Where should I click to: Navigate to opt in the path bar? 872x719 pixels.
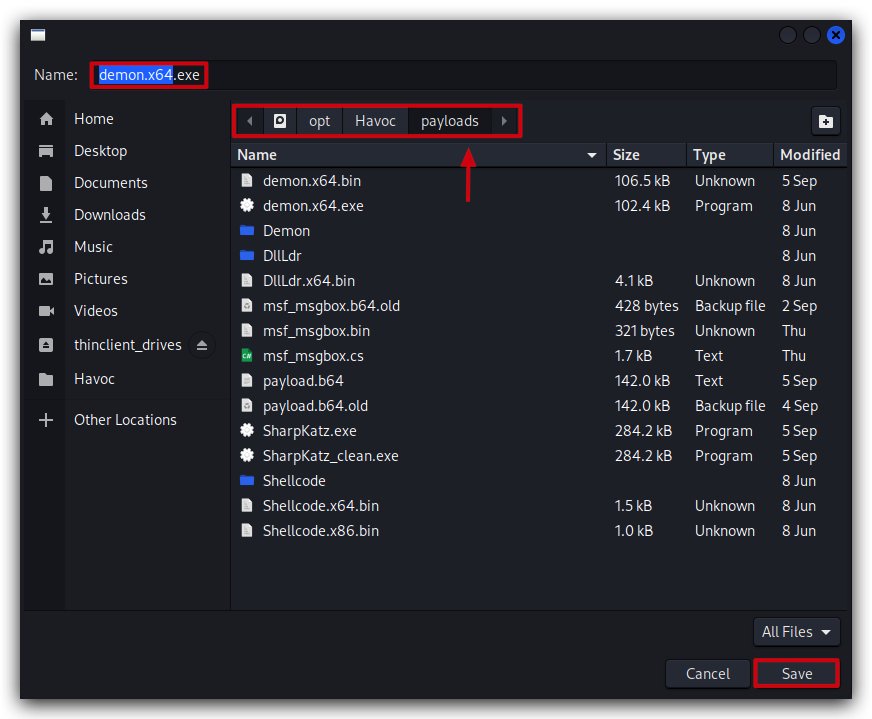[x=319, y=121]
